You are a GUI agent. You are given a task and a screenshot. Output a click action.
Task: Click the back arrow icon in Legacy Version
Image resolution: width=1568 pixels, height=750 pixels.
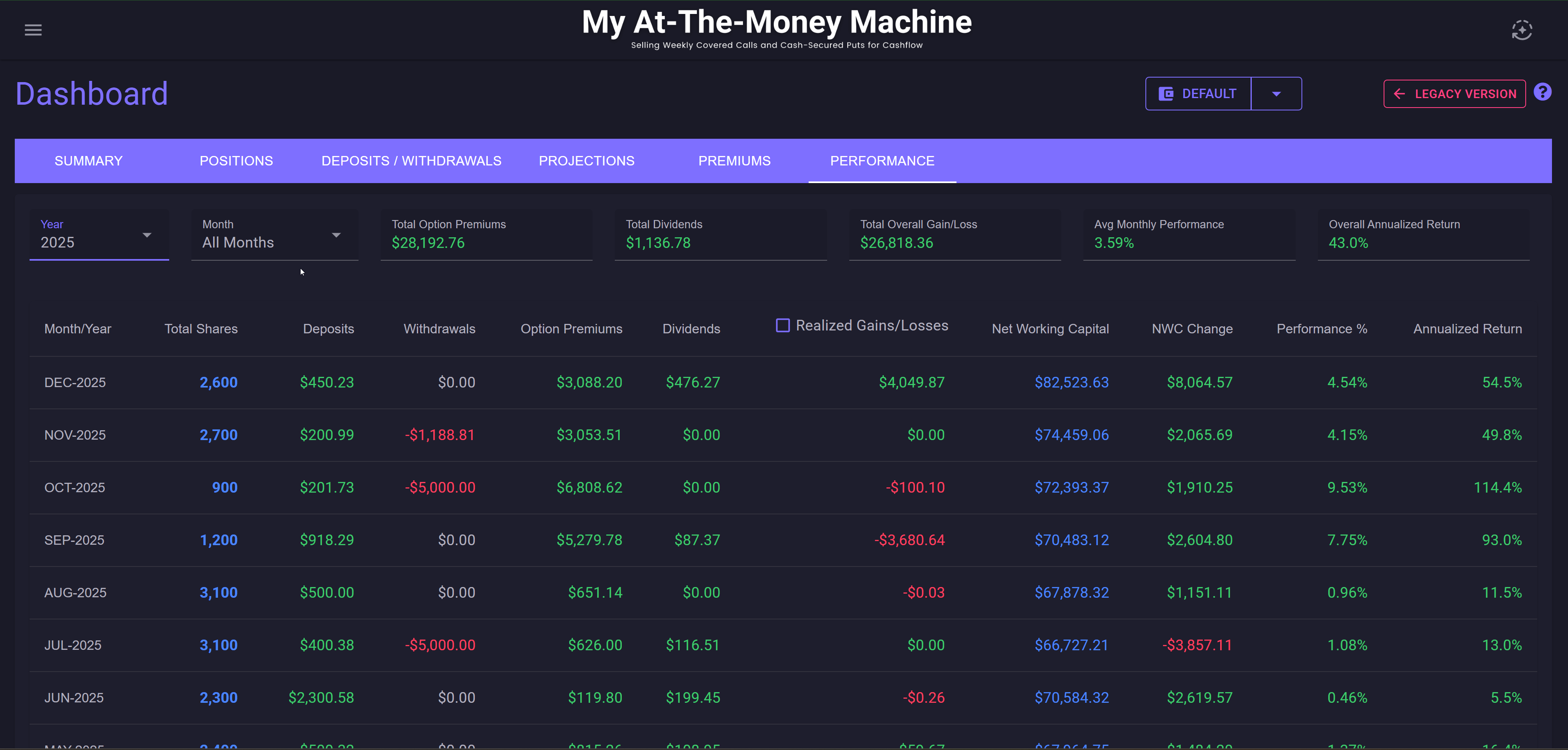coord(1399,94)
